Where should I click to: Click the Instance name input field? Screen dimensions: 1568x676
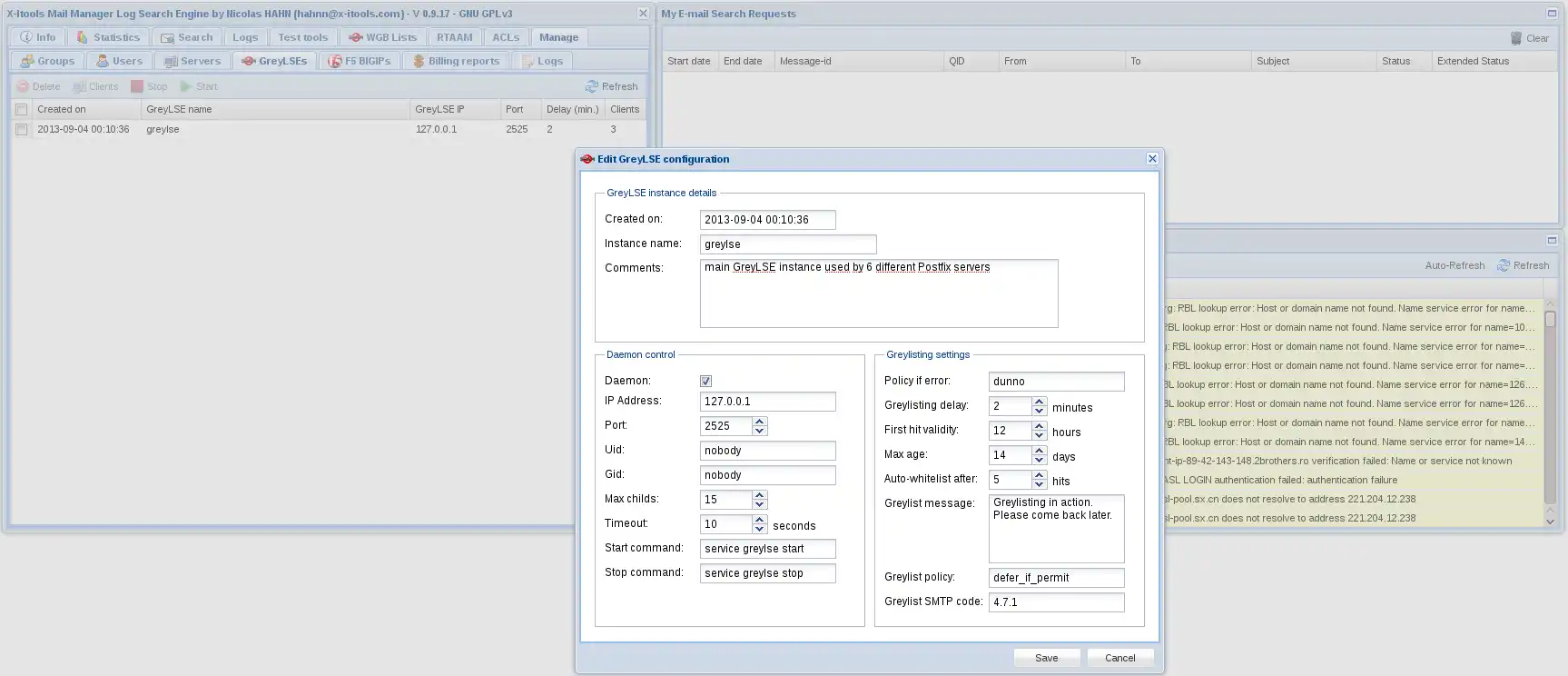click(x=787, y=244)
